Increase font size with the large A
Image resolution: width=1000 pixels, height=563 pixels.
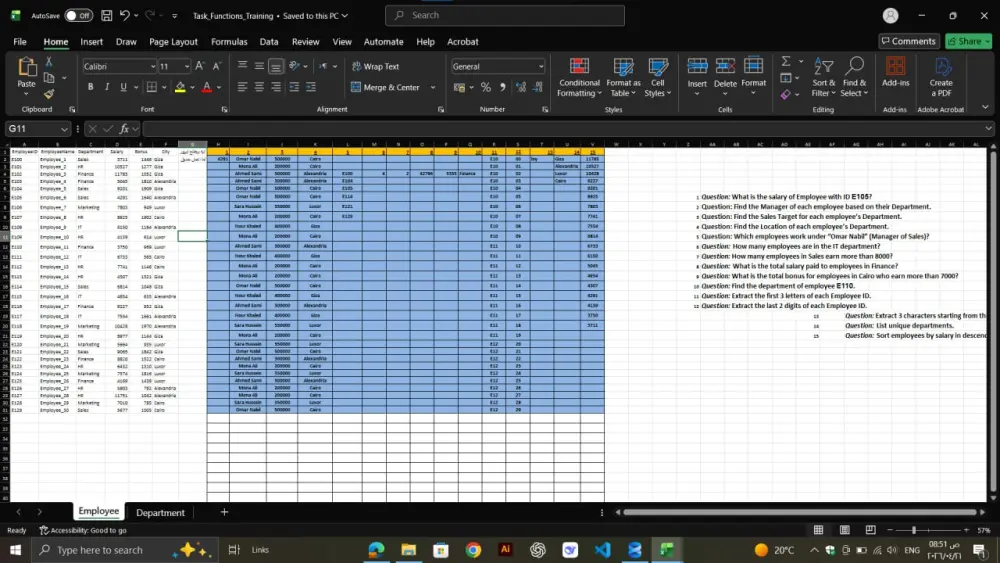[x=200, y=66]
